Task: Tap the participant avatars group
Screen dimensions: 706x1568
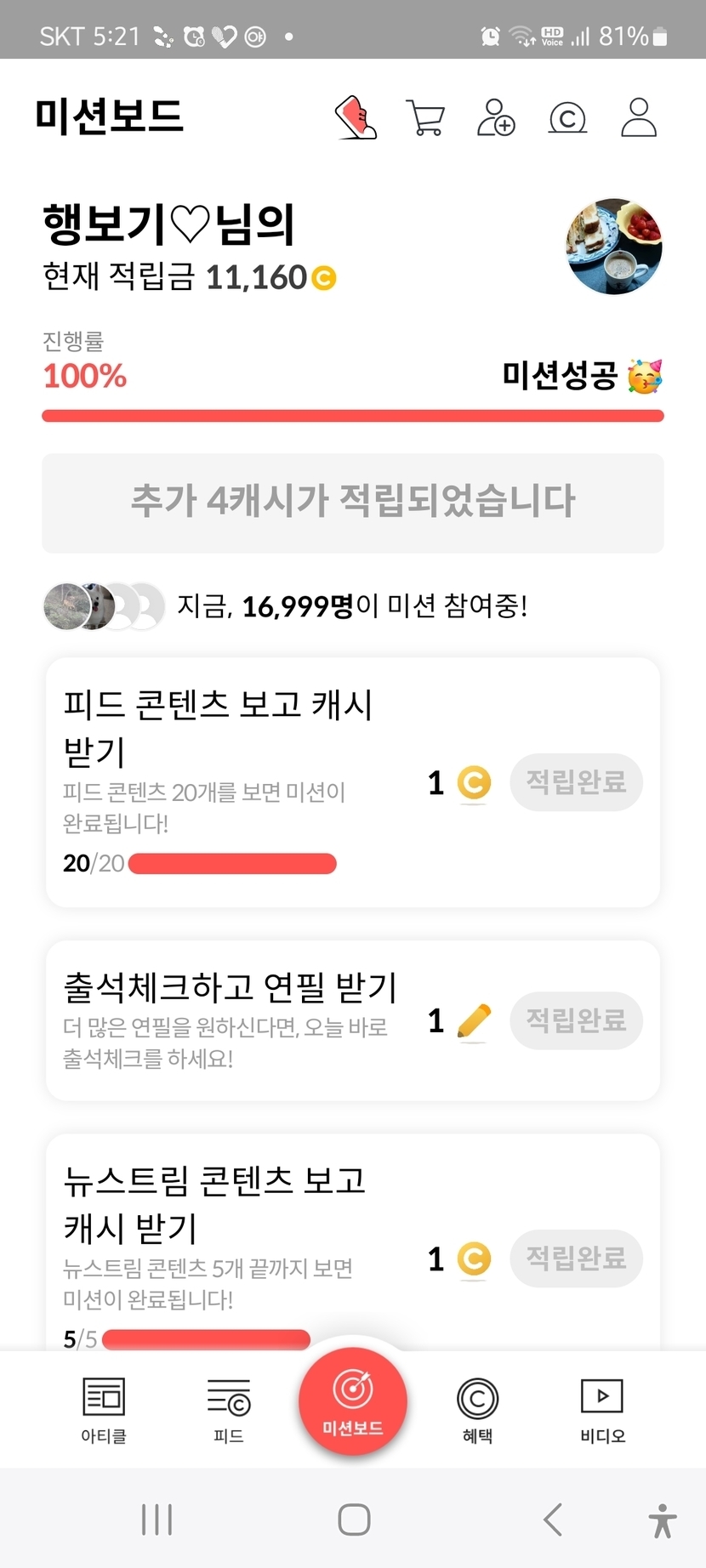Action: click(x=104, y=606)
